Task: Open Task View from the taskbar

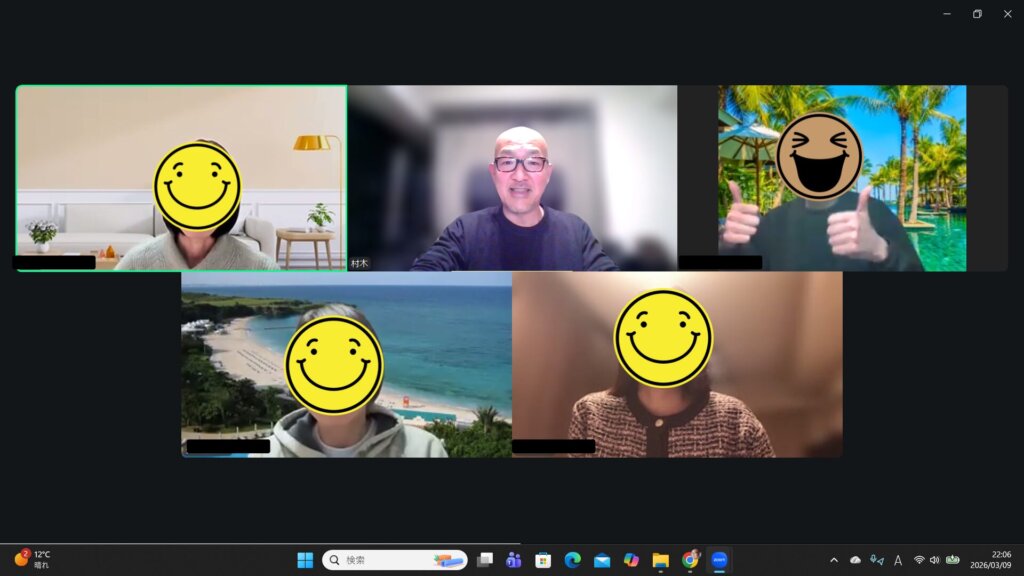Action: point(485,560)
